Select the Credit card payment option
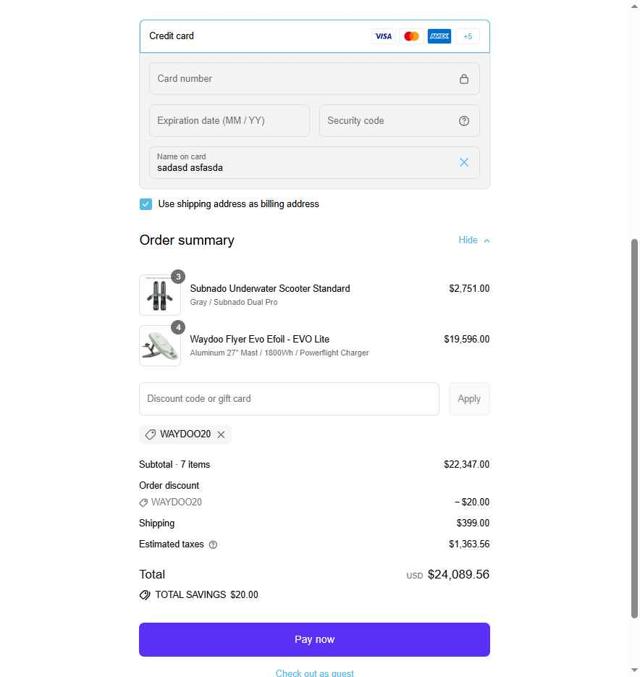 (172, 36)
